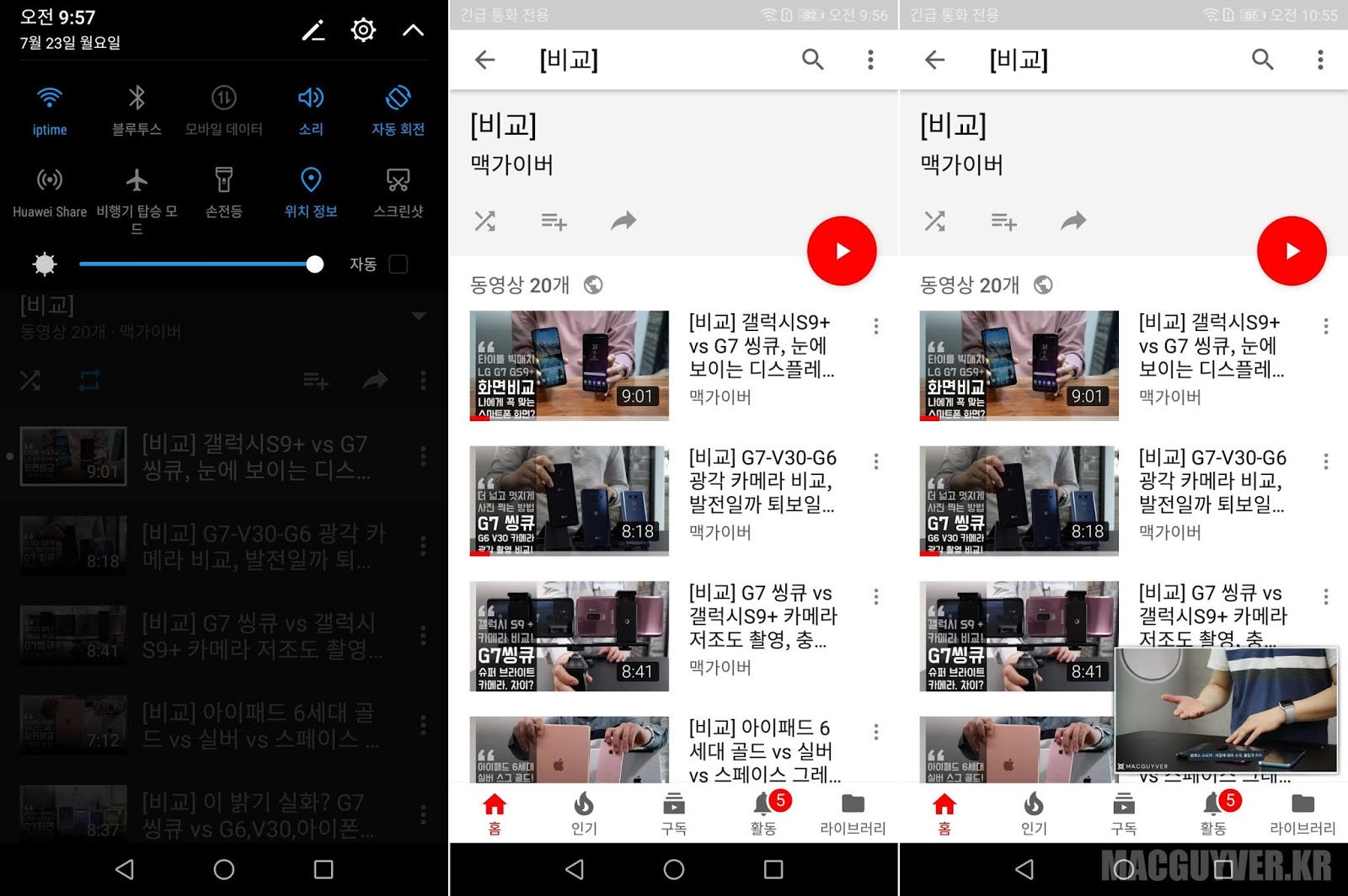Open options for G7 씽큐 카메라 video, middle phone
This screenshot has height=896, width=1348.
pos(876,597)
